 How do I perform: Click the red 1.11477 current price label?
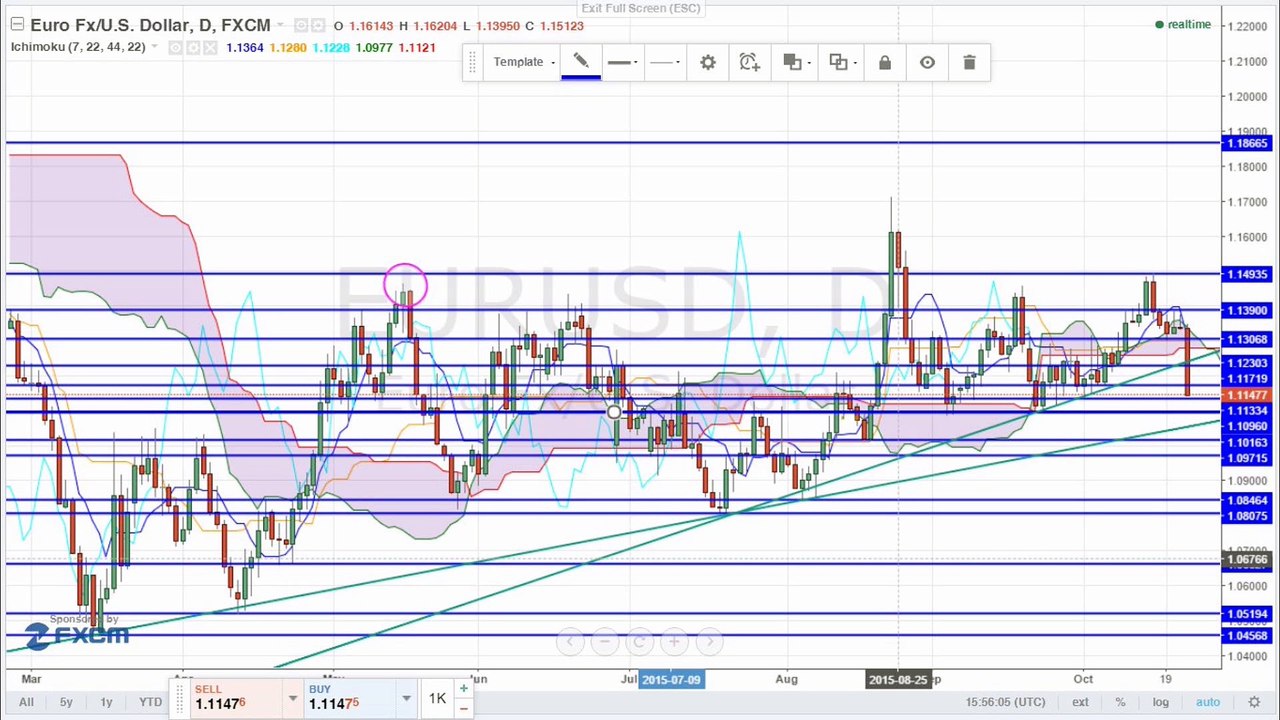1247,396
